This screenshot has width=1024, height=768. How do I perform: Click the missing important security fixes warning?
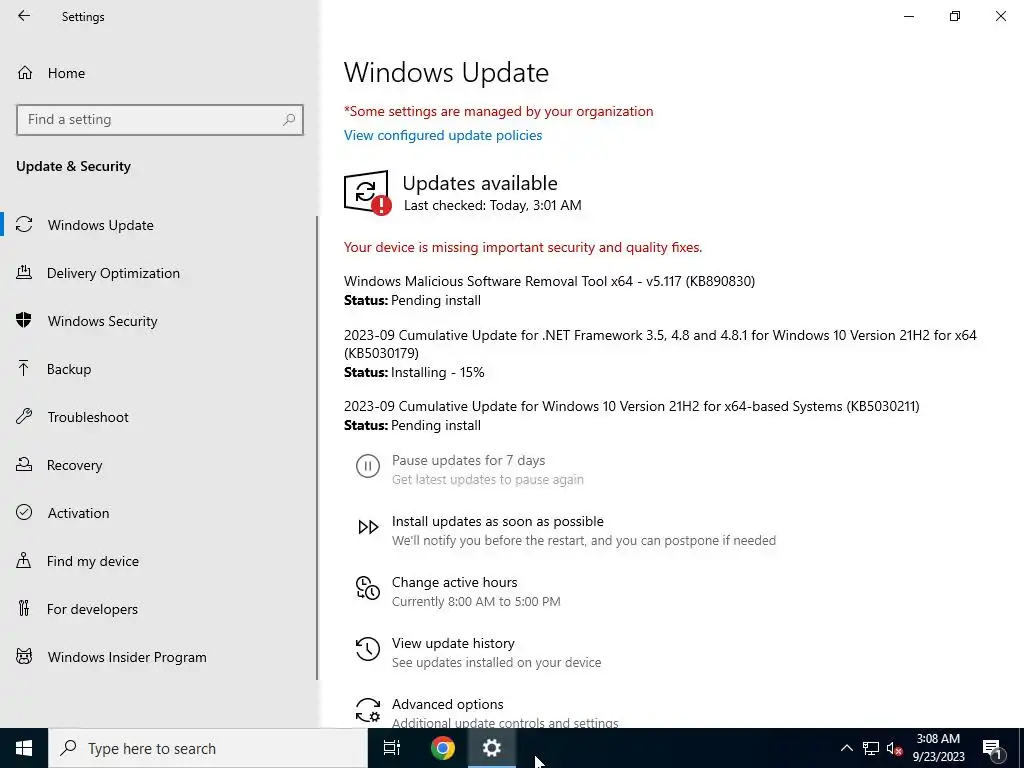(x=523, y=247)
